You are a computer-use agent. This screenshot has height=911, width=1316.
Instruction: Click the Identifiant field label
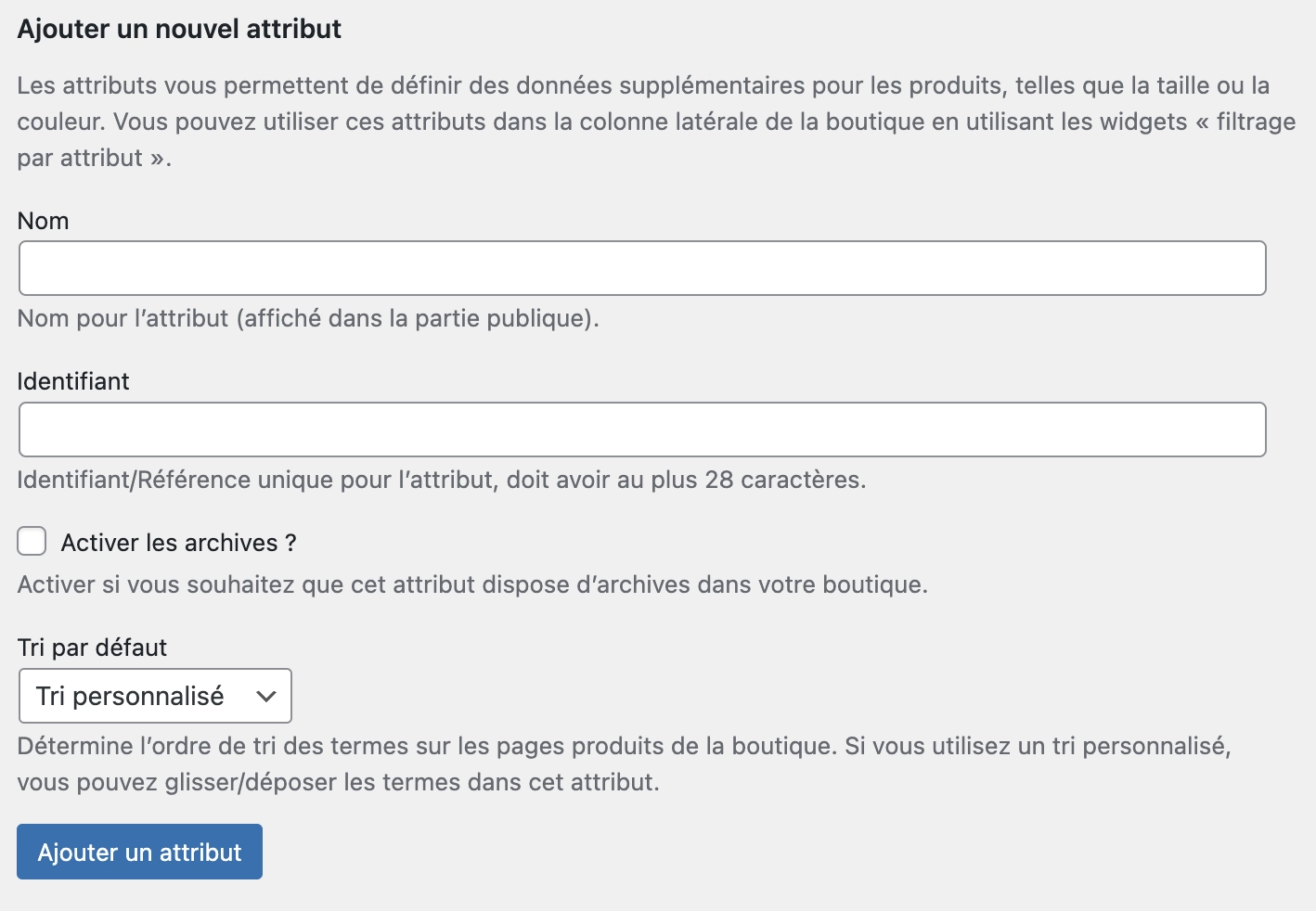(x=73, y=381)
